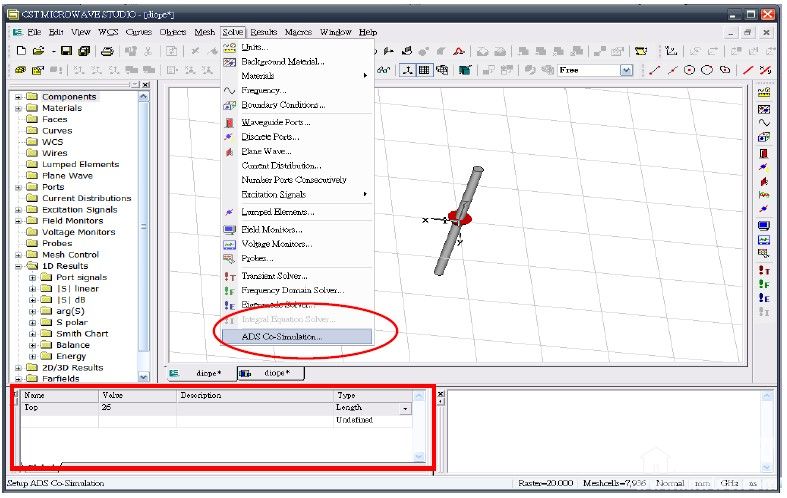Screen dimensions: 787x498
Task: Expand the Ports tree folder
Action: [x=18, y=187]
